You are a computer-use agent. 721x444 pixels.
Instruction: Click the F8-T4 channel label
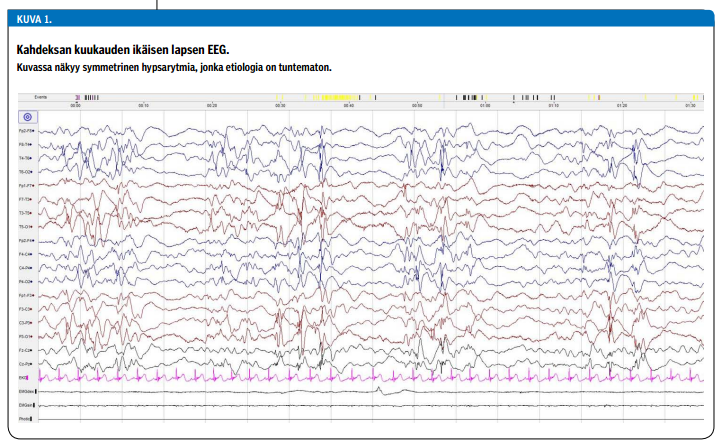25,145
